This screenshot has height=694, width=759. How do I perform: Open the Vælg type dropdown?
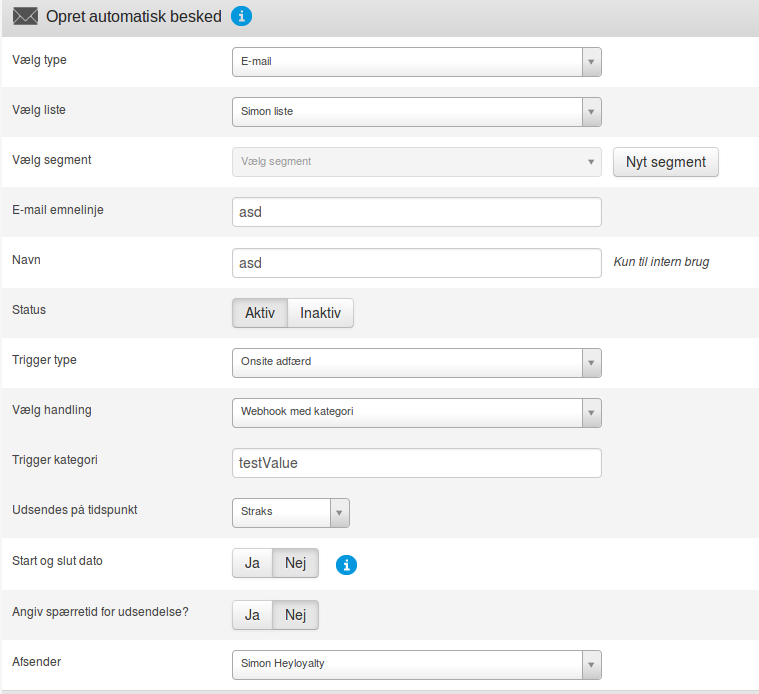click(416, 62)
